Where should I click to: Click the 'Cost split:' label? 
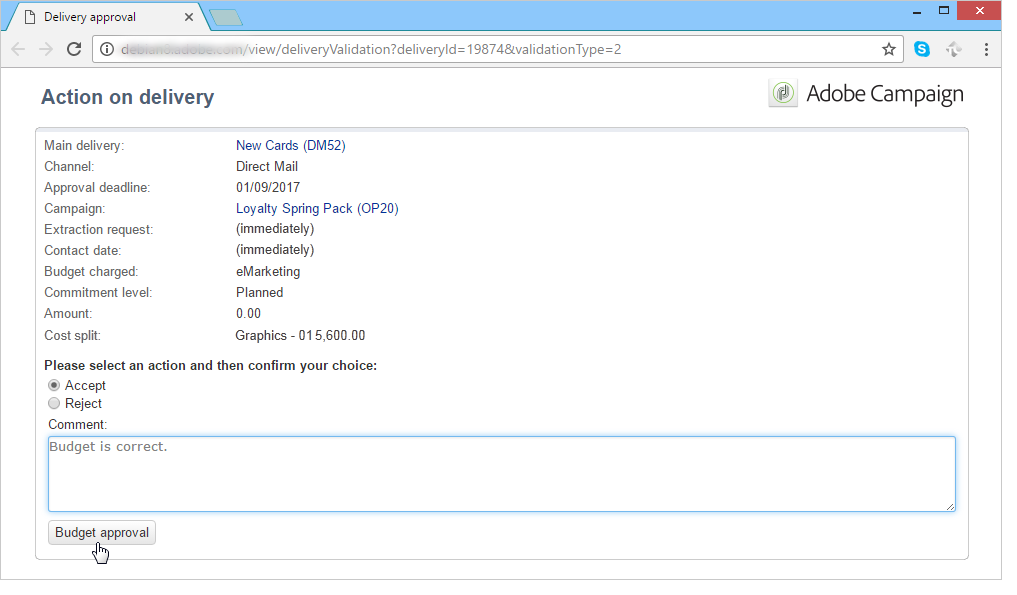pyautogui.click(x=73, y=335)
